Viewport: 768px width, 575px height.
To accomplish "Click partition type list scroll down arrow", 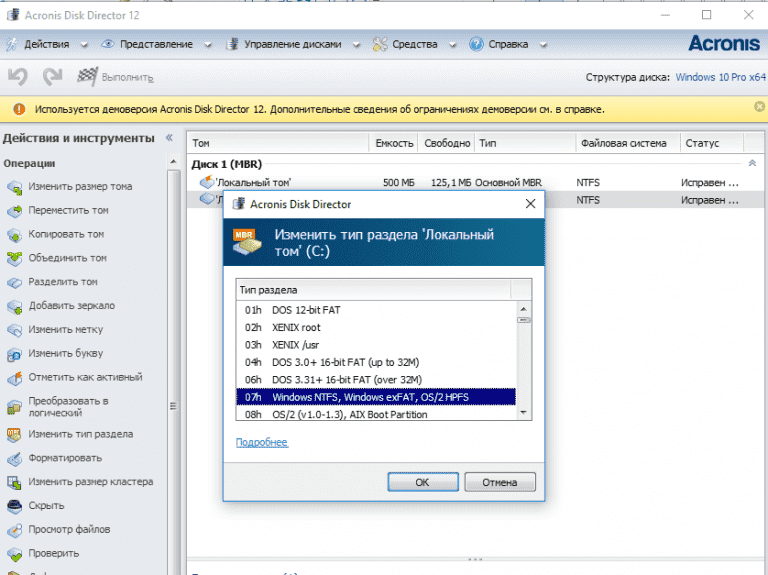I will click(524, 413).
